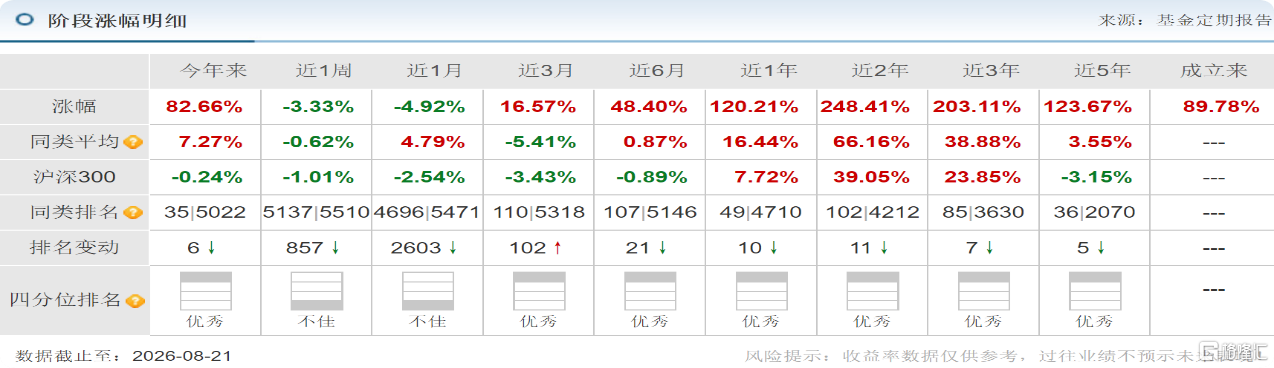Click the quartile chart icon under 今年来
The height and width of the screenshot is (368, 1274).
(x=205, y=291)
